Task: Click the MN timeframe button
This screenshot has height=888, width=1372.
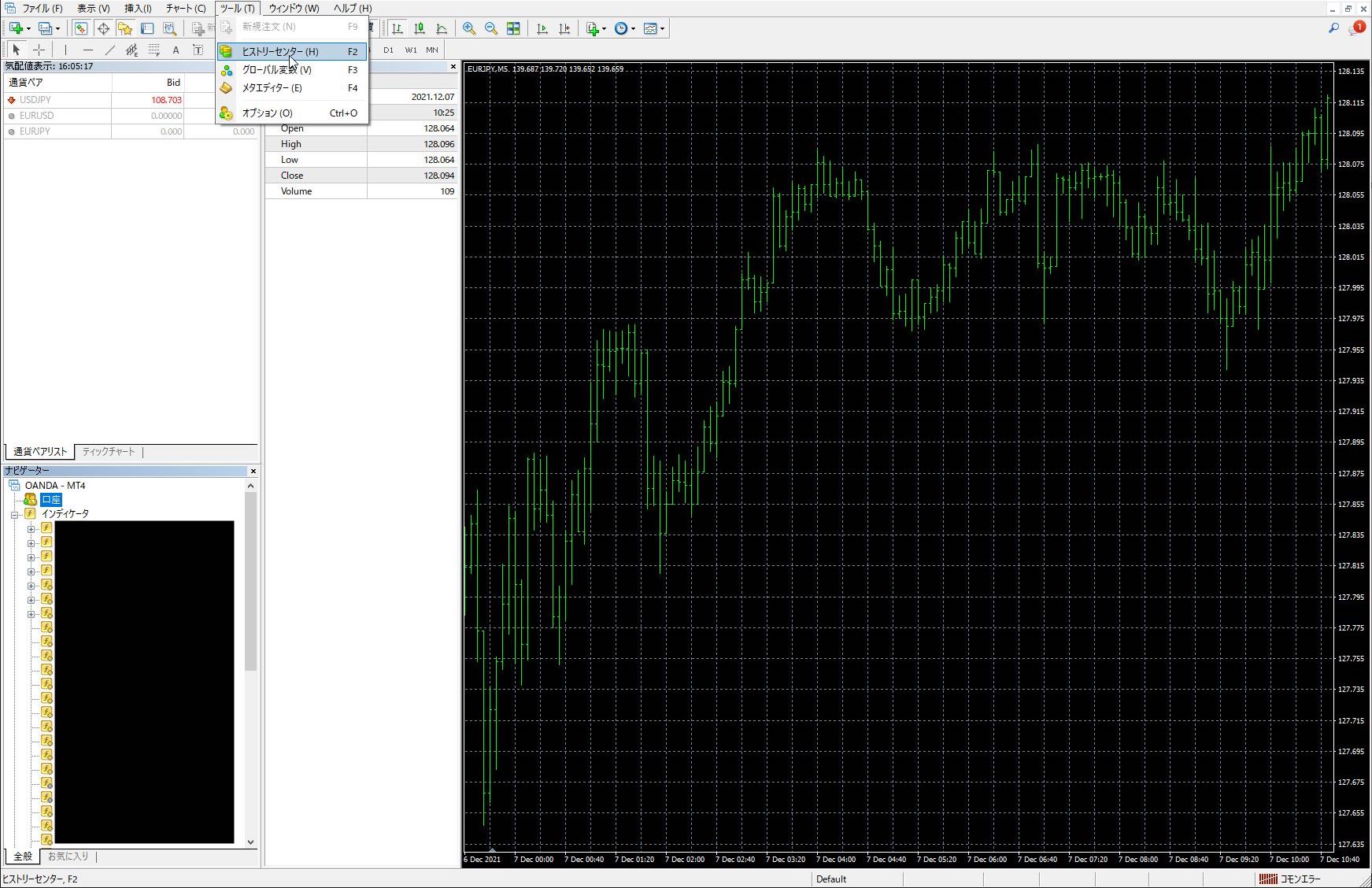Action: 432,50
